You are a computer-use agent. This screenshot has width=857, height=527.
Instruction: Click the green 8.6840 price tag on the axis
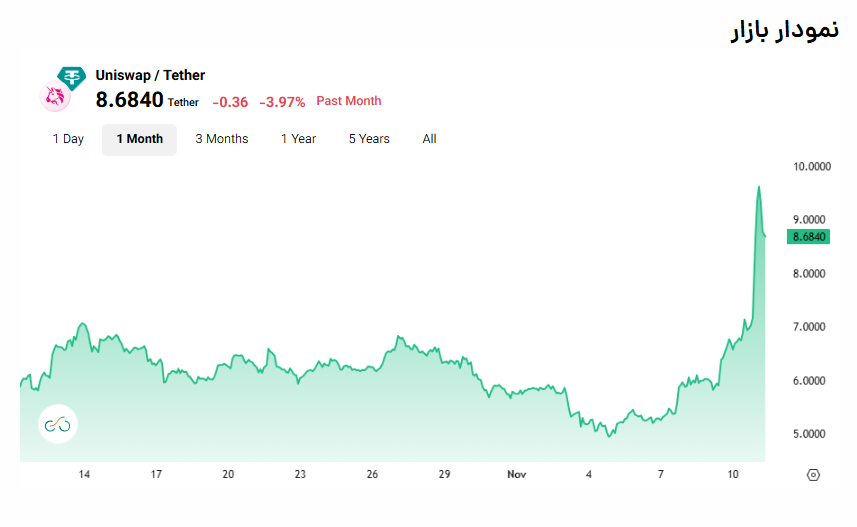click(808, 237)
